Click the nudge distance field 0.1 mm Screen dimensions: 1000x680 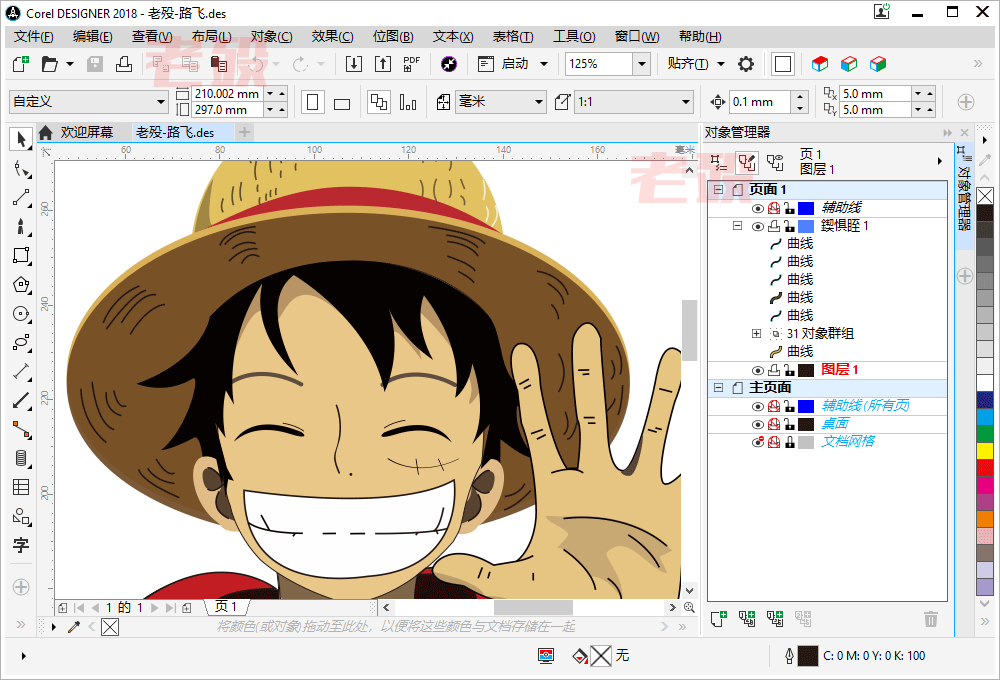pyautogui.click(x=760, y=102)
